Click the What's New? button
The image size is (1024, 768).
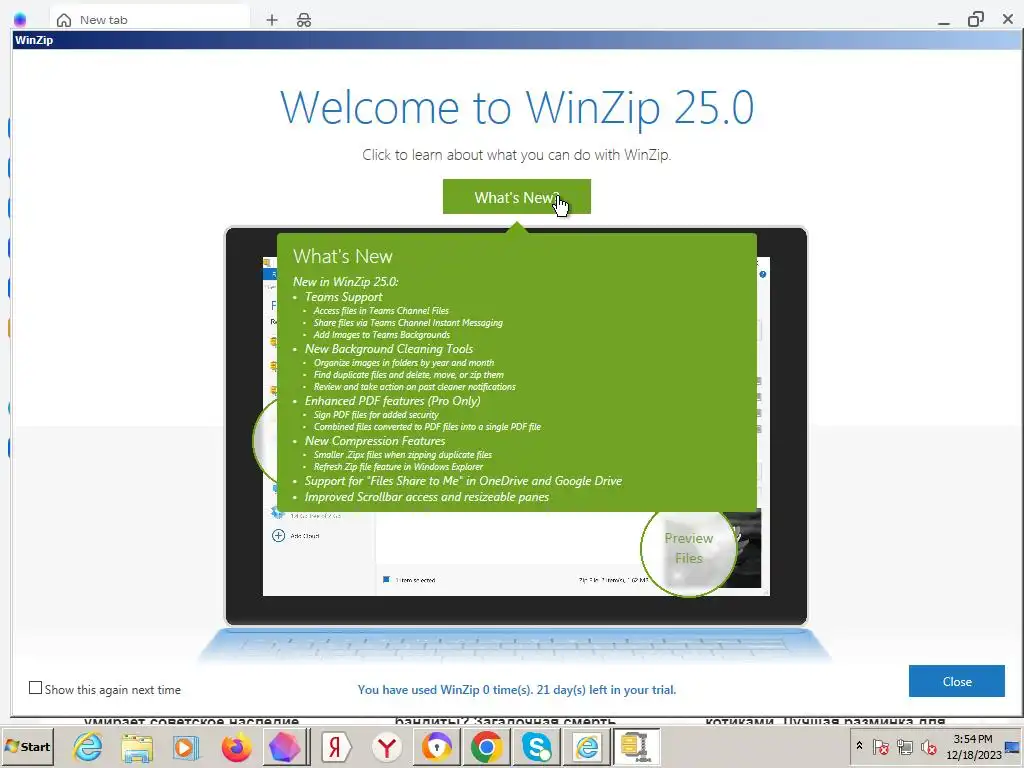[x=517, y=197]
